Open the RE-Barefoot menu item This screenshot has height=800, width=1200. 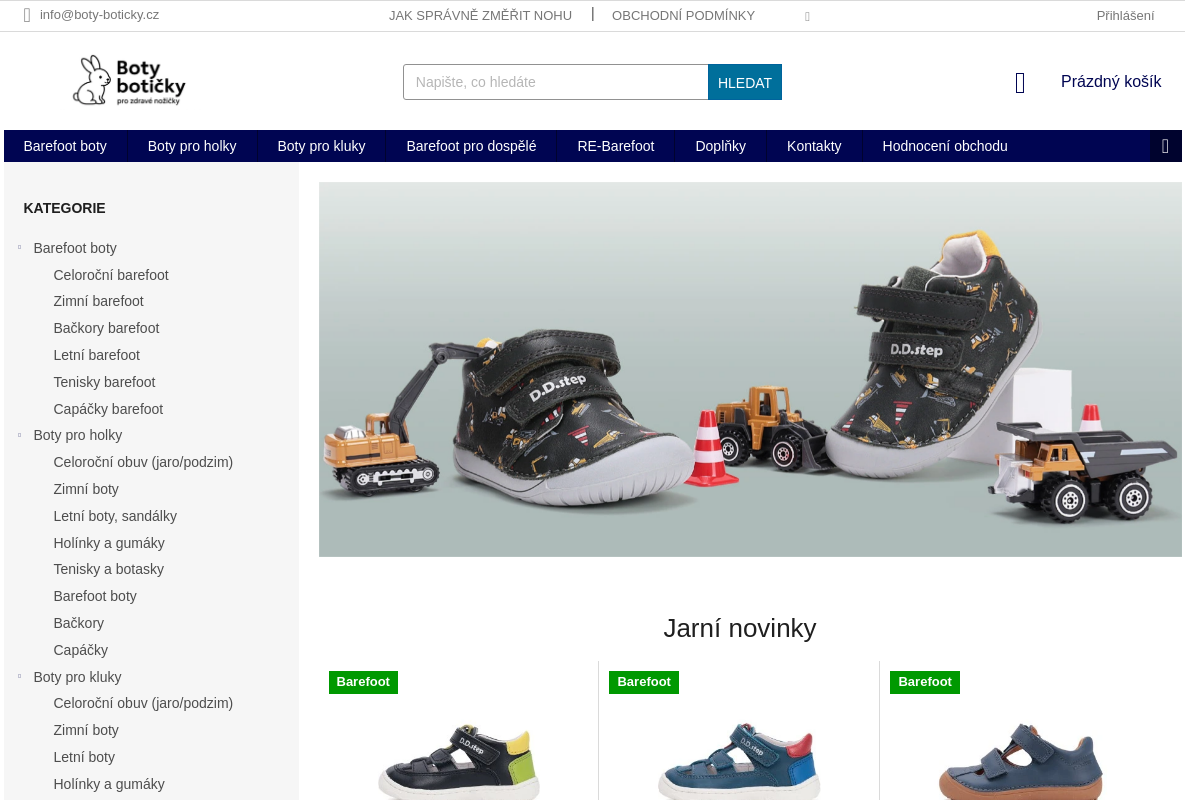click(x=616, y=146)
